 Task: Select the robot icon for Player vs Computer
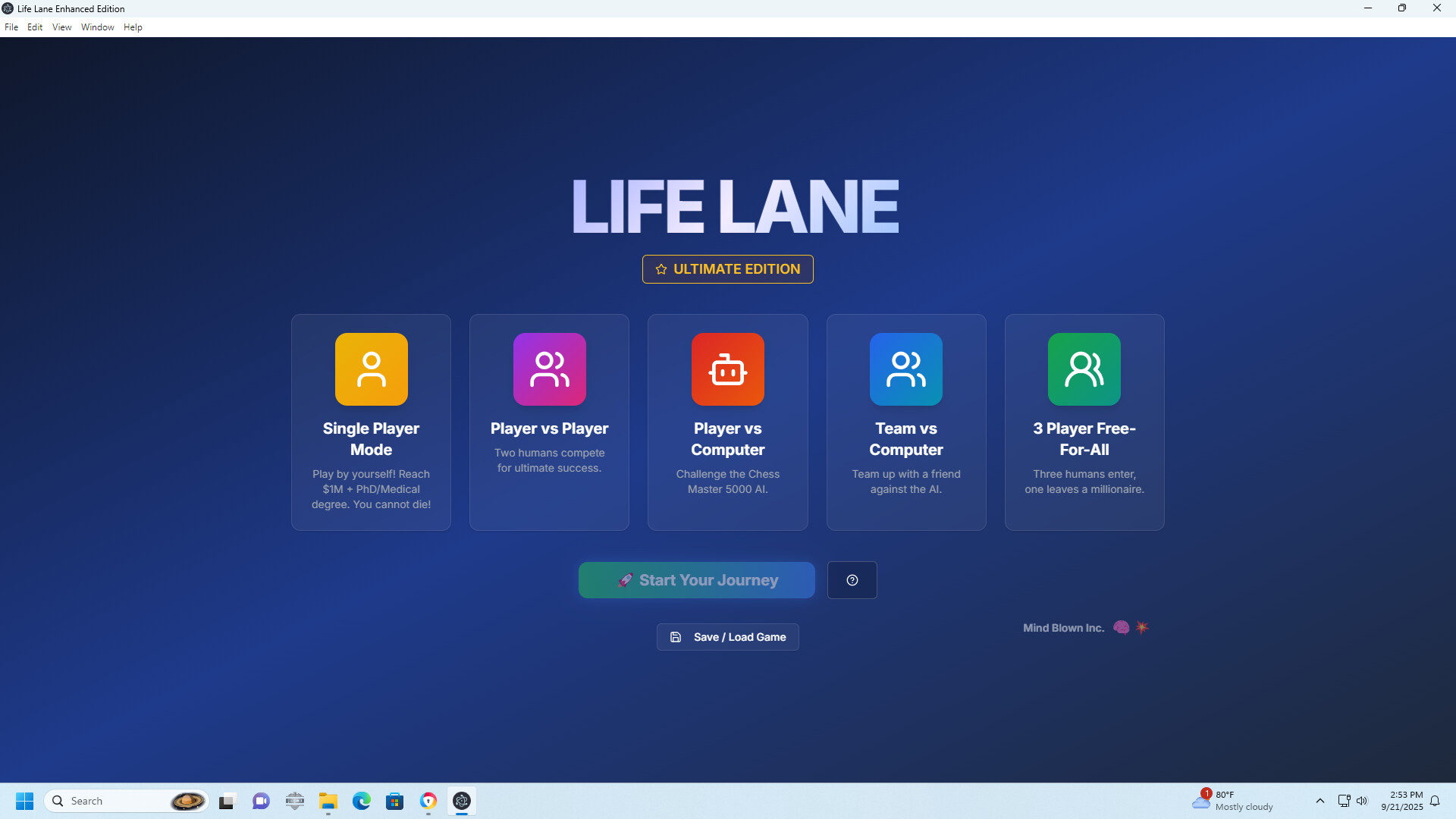coord(727,369)
